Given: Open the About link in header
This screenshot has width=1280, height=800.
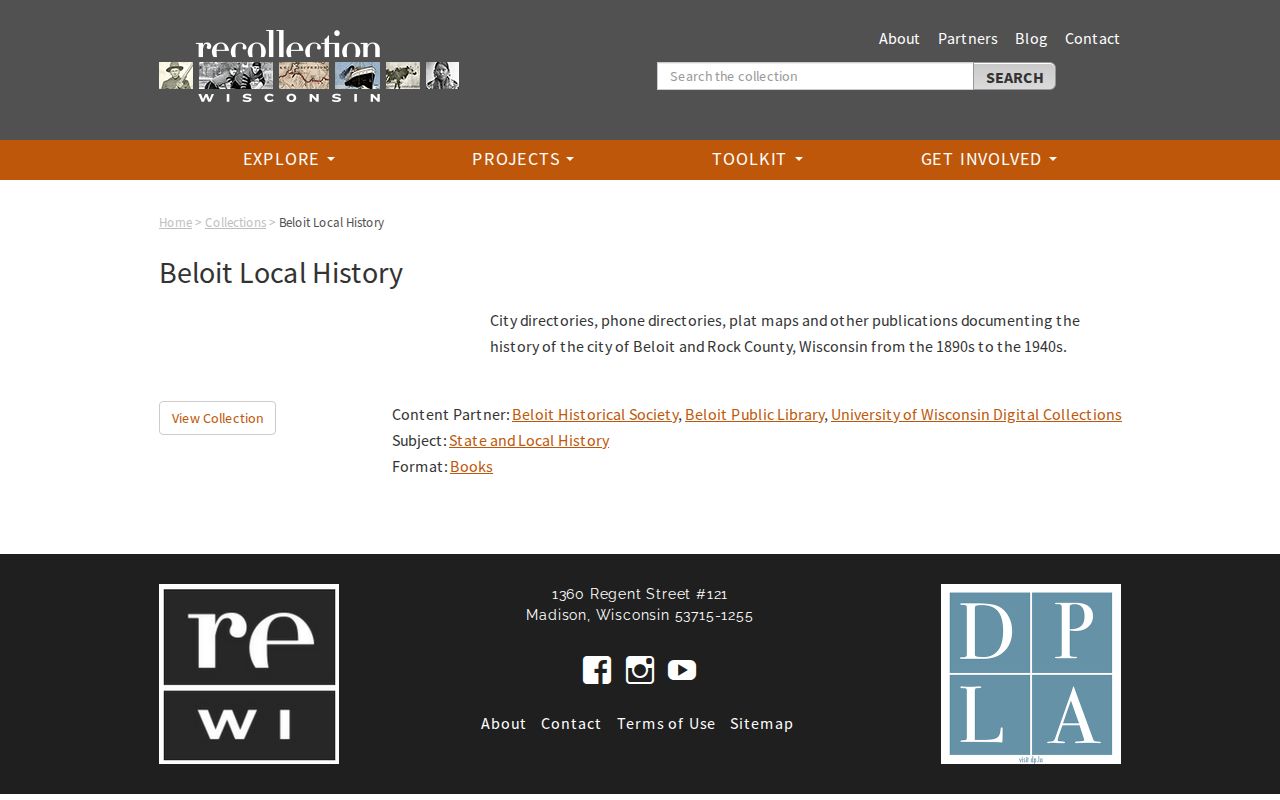Looking at the screenshot, I should (899, 38).
